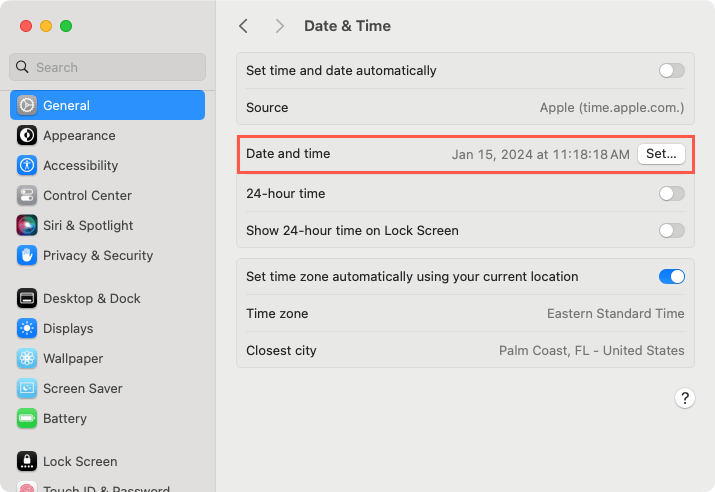Open Privacy & Security hand icon
The height and width of the screenshot is (492, 715).
(x=27, y=255)
